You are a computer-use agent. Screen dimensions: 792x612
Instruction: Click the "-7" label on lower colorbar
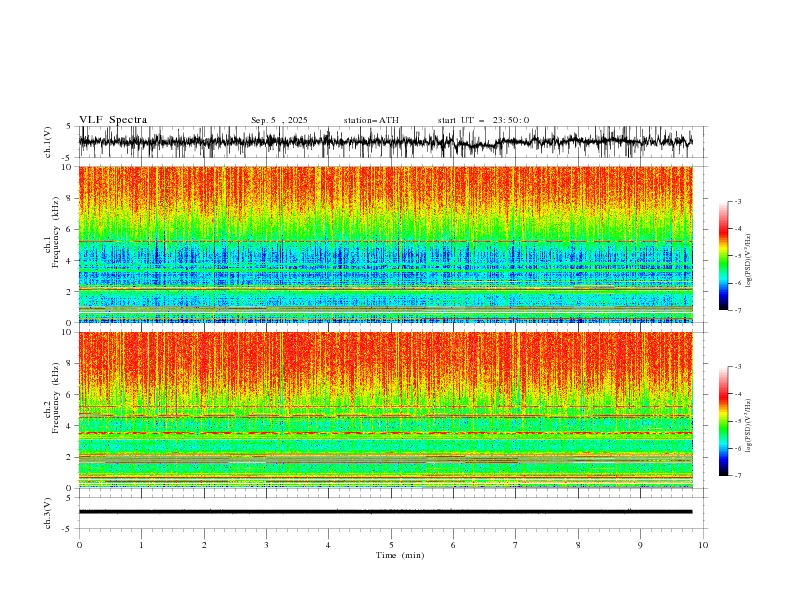(738, 475)
